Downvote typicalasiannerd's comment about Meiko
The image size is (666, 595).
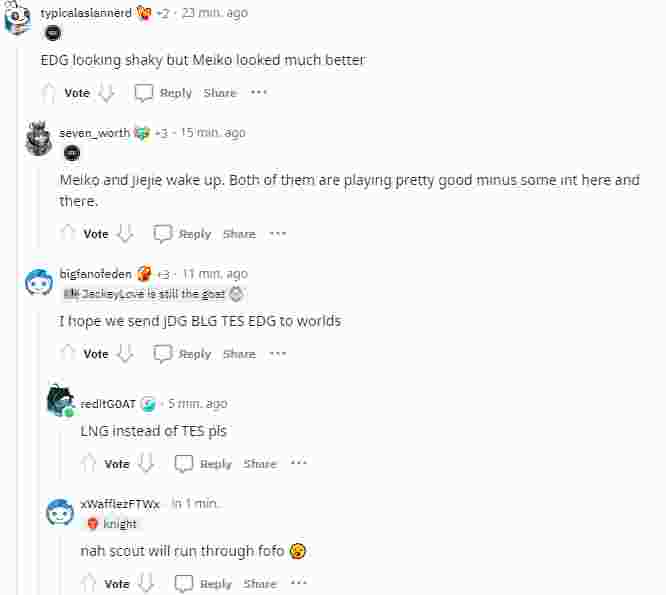coord(106,93)
